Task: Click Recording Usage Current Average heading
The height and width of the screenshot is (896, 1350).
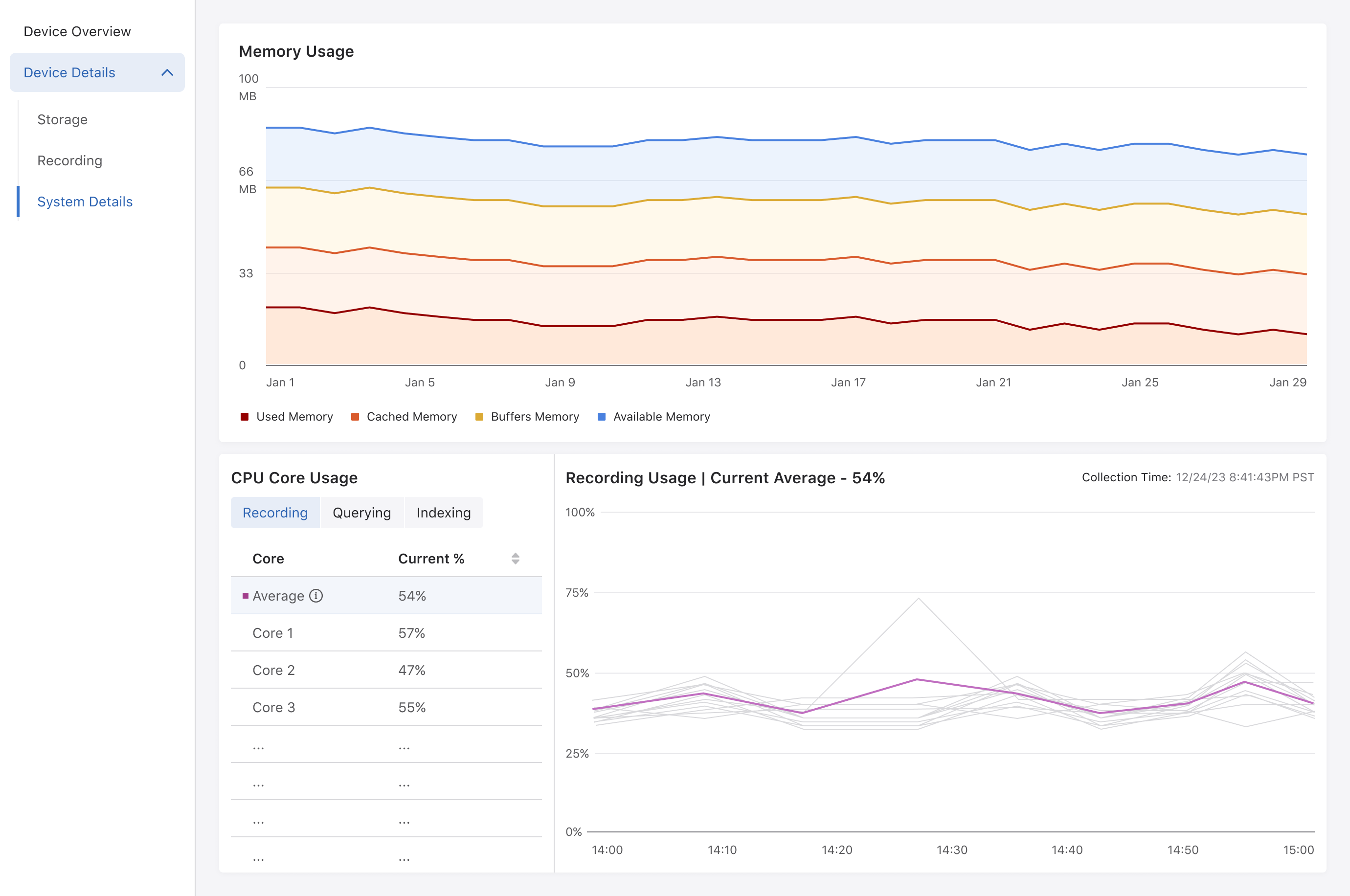Action: (x=725, y=478)
